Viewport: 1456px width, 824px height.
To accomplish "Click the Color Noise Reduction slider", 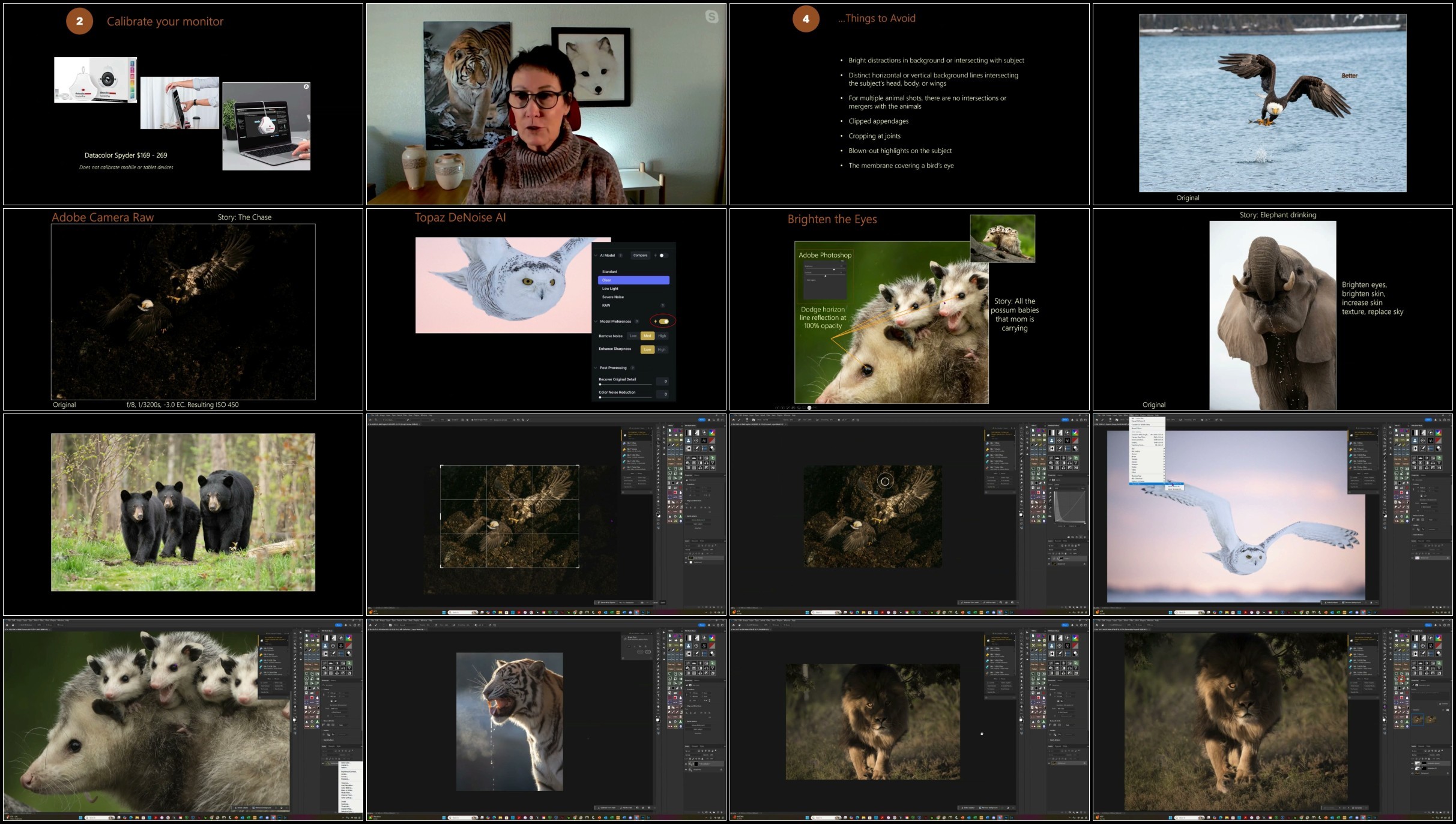I will [625, 397].
